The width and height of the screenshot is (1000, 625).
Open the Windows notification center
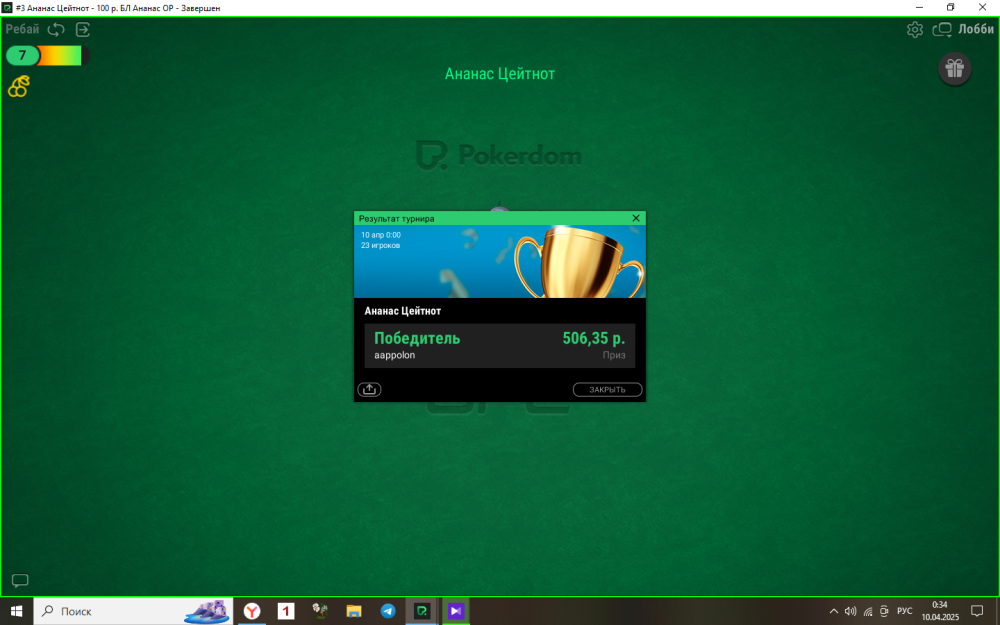point(977,611)
